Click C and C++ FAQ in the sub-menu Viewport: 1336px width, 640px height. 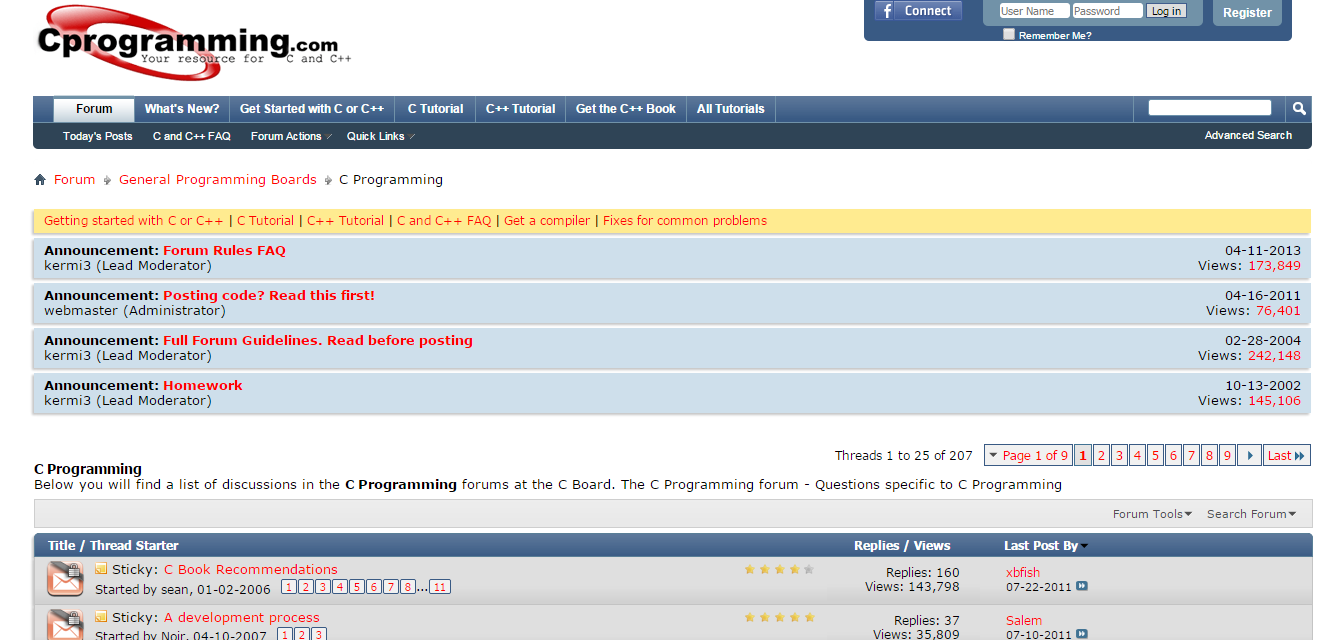point(192,136)
